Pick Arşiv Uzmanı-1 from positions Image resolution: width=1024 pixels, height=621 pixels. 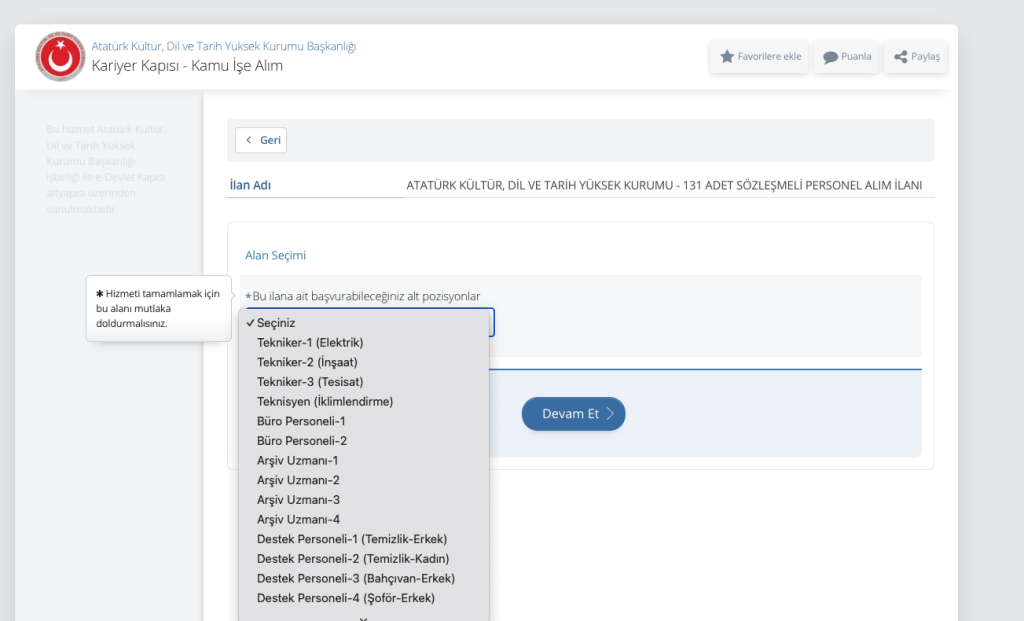(298, 461)
